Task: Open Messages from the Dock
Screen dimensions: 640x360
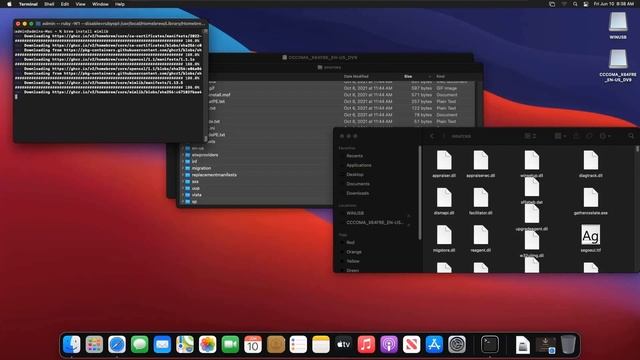Action: (x=140, y=344)
